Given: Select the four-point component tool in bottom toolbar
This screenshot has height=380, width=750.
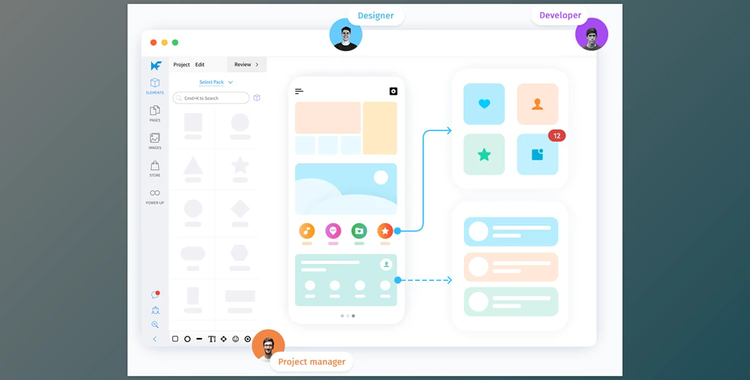Looking at the screenshot, I should [223, 339].
